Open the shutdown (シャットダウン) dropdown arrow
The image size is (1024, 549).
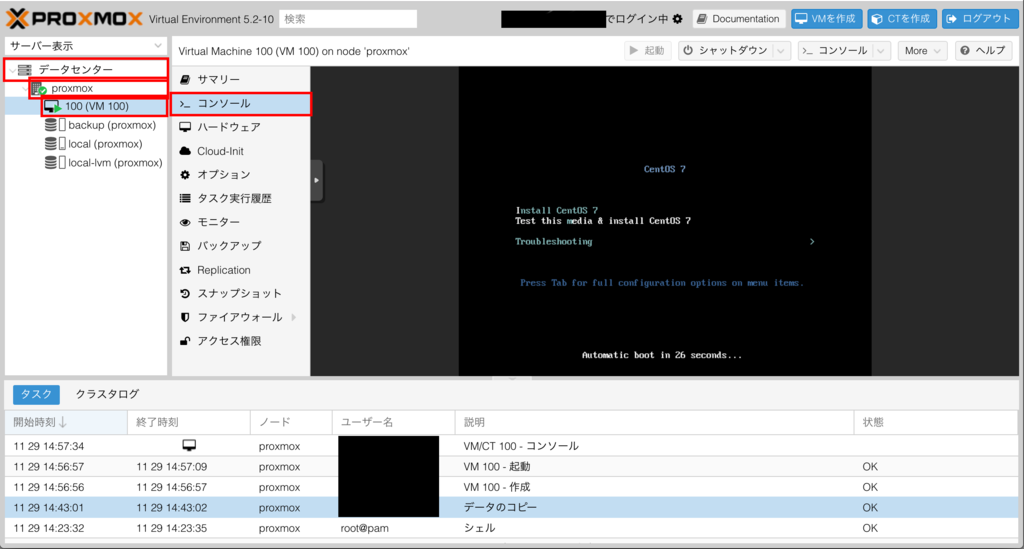coord(781,51)
